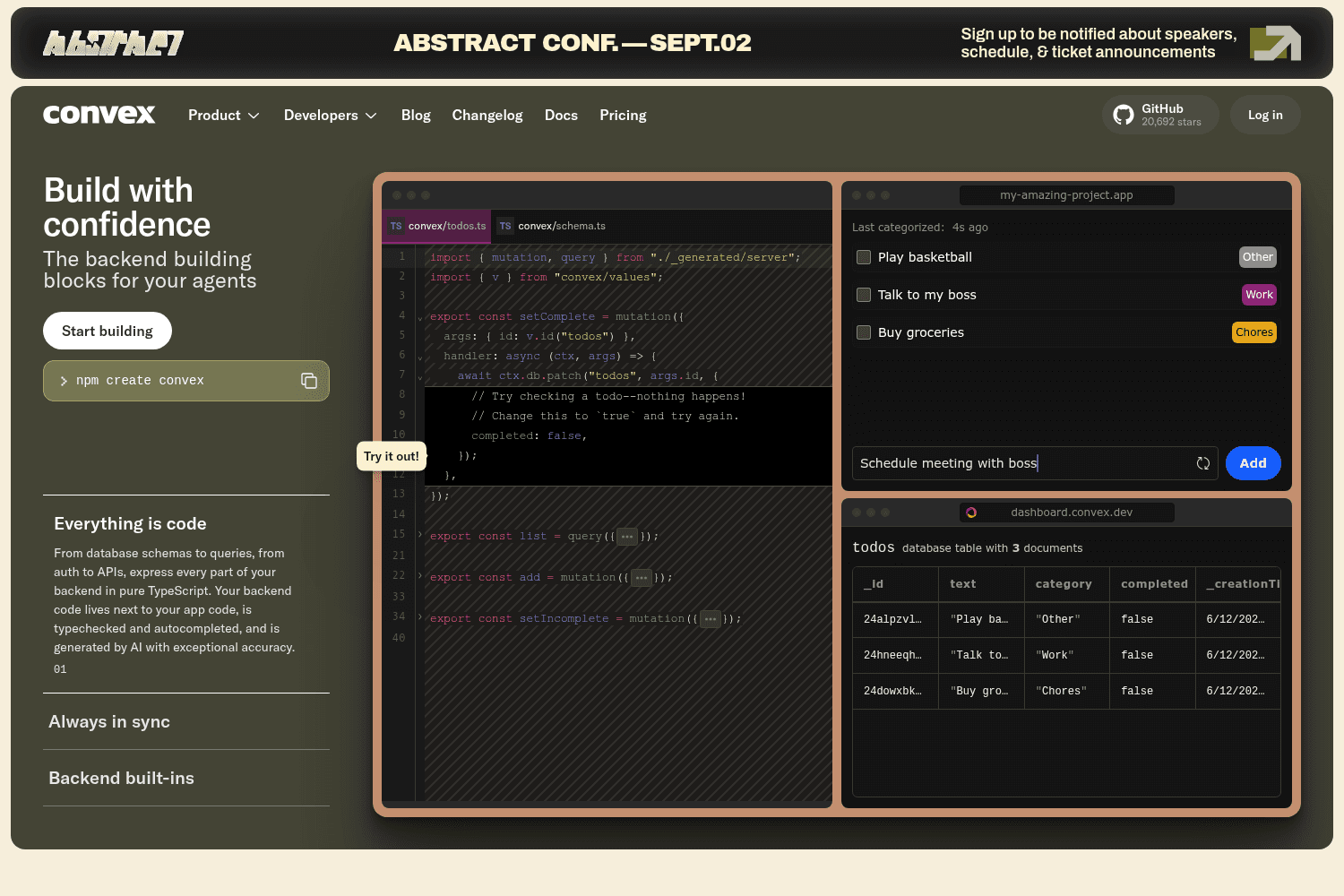1344x896 pixels.
Task: Click the completed: false code on line 10
Action: [529, 436]
